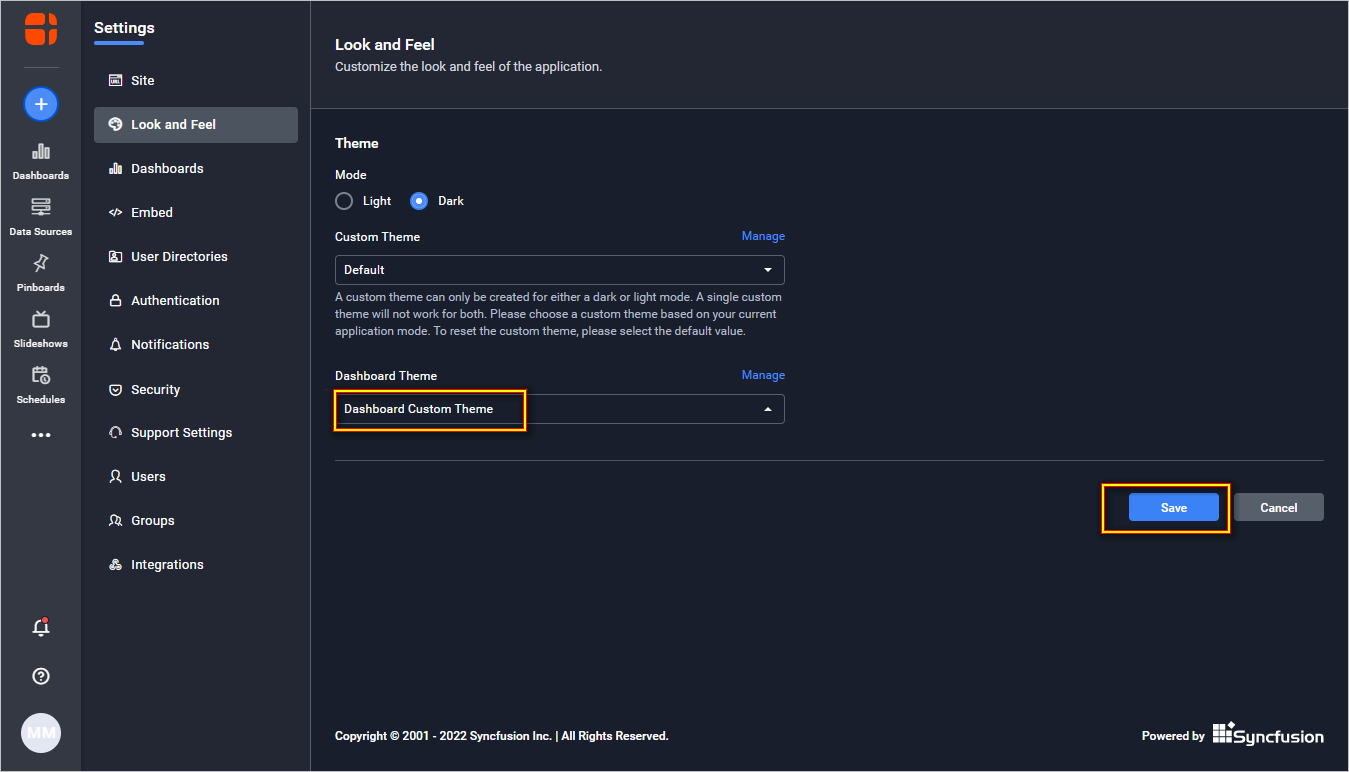
Task: Expand the Custom Theme dropdown
Action: click(559, 270)
